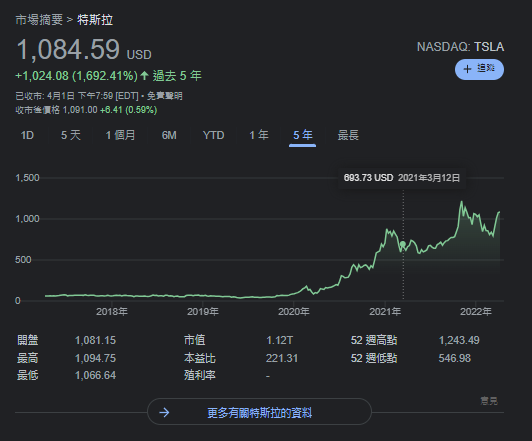Click the main price 1,084.59
The image size is (532, 441).
tap(68, 50)
